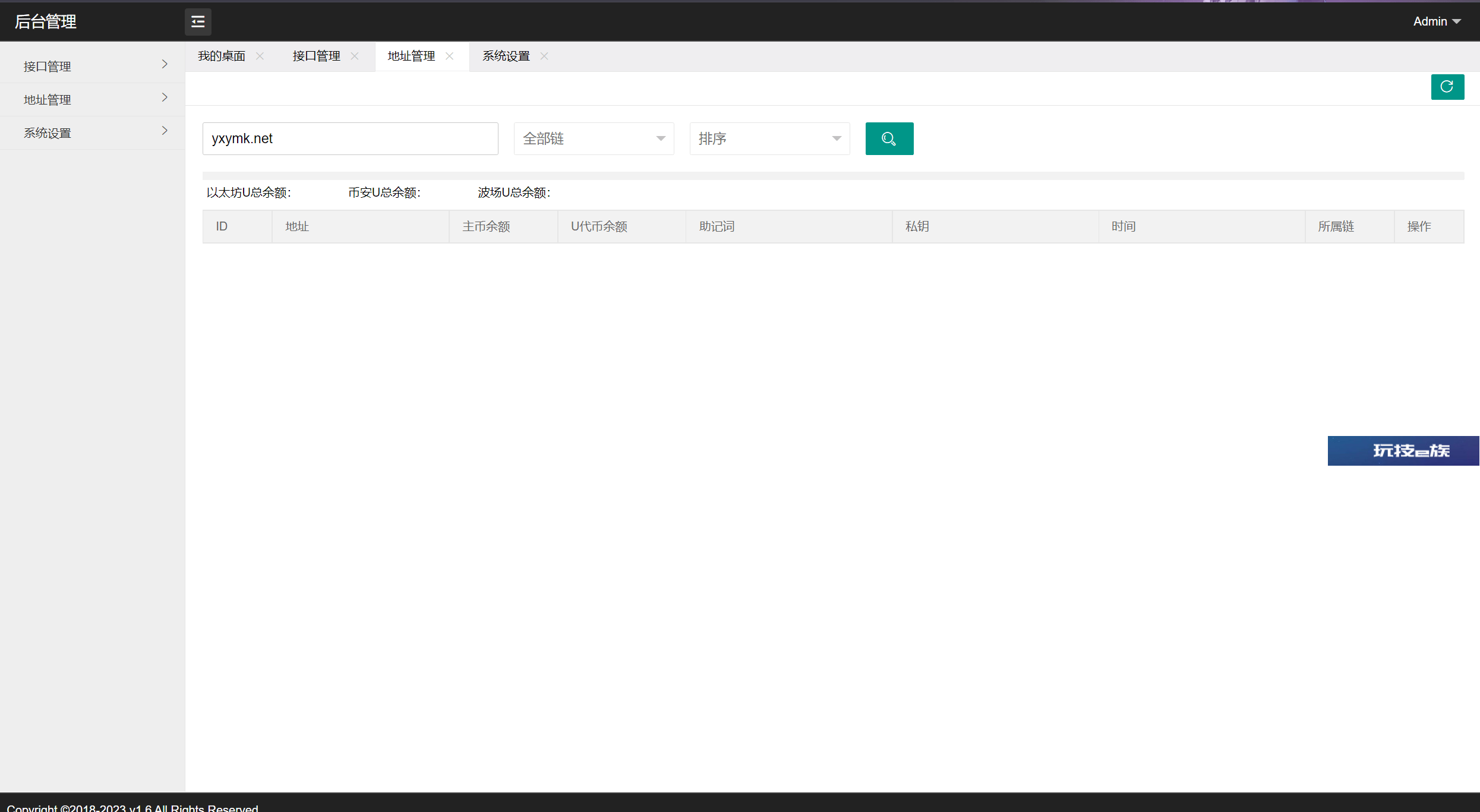Click the 操作 column header
This screenshot has height=812, width=1480.
[x=1429, y=226]
